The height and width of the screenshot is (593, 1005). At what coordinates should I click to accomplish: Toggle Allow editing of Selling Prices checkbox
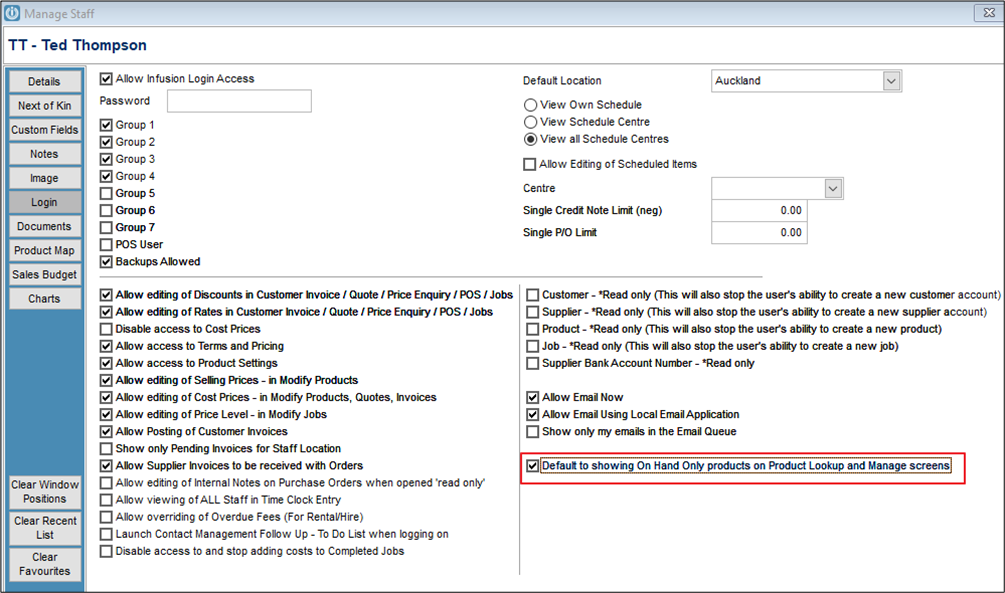(x=106, y=381)
